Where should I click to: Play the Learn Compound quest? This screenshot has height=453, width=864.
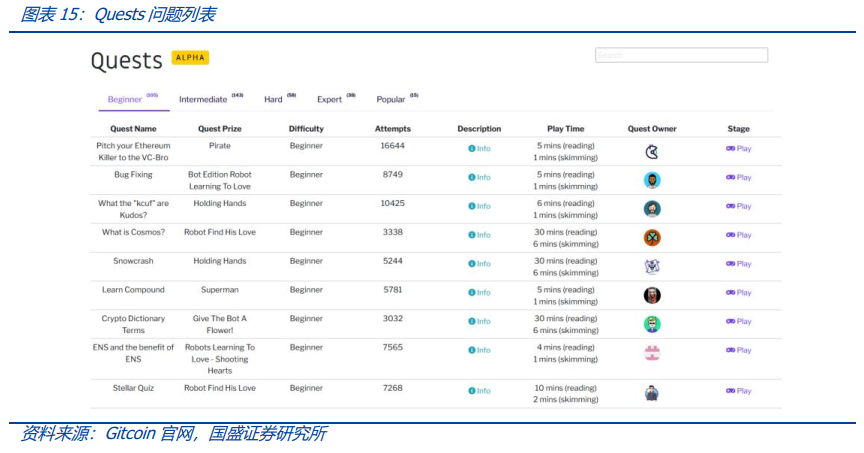(x=738, y=292)
